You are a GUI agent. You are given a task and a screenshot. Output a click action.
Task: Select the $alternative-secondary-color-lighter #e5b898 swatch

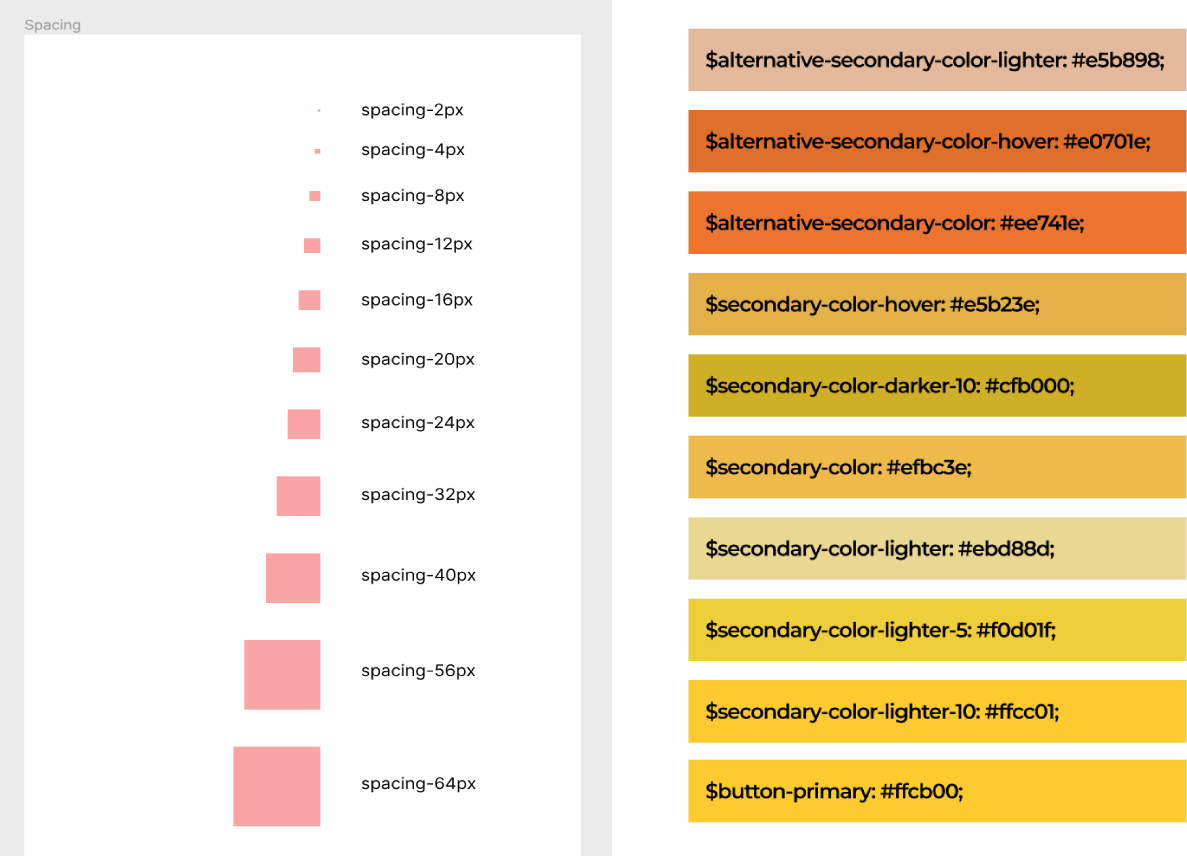pos(937,60)
